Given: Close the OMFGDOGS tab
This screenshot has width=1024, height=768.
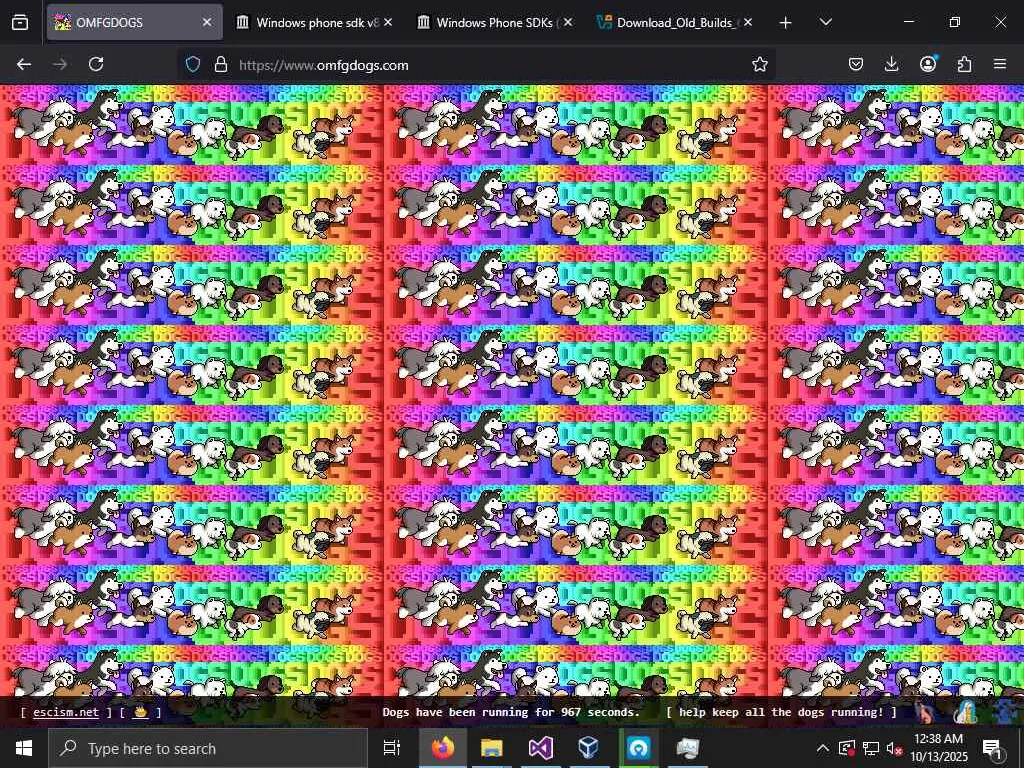Looking at the screenshot, I should coord(206,22).
